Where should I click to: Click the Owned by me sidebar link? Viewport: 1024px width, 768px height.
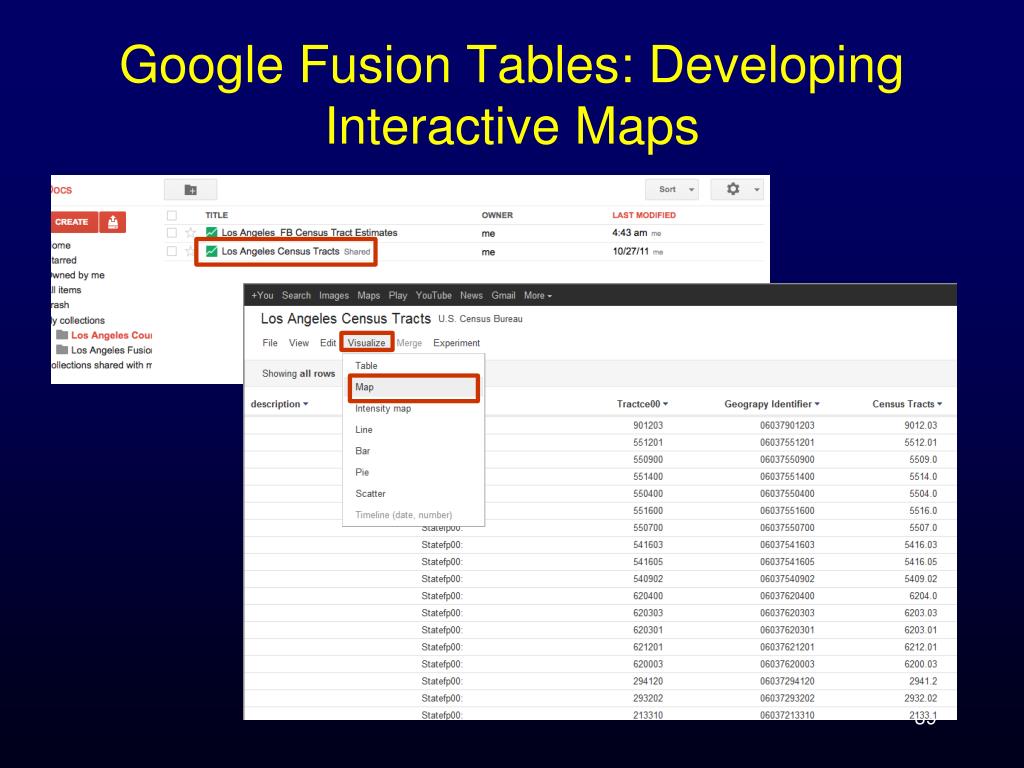coord(78,275)
